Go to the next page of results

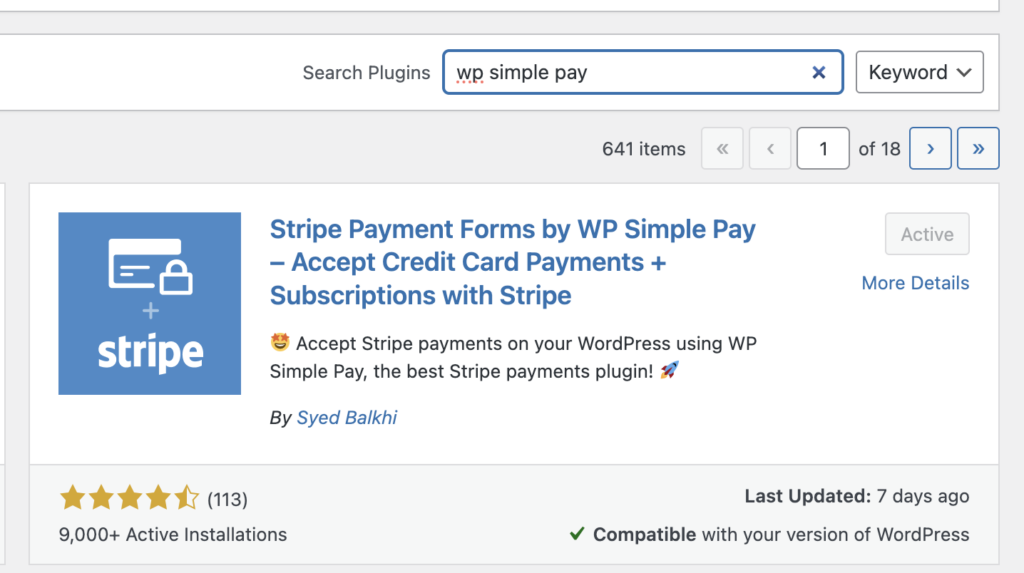pyautogui.click(x=930, y=149)
